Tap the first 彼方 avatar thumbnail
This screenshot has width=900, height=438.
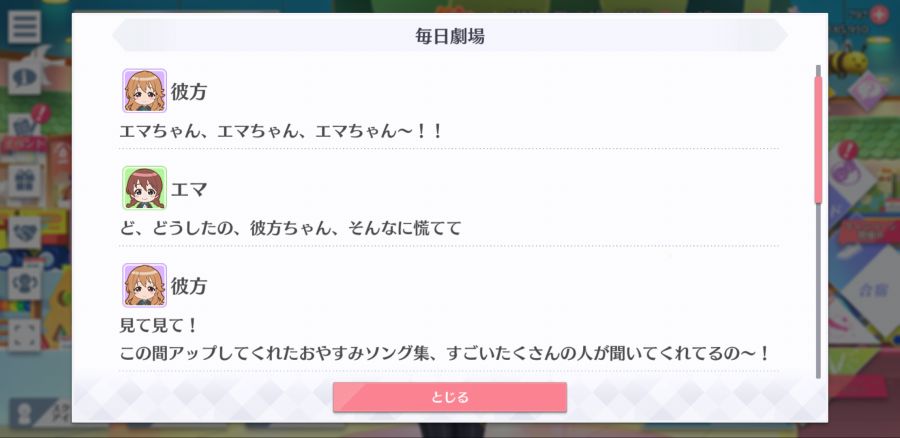click(x=144, y=91)
